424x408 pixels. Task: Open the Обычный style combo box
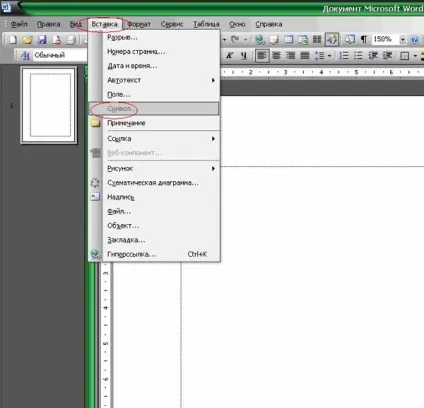[x=60, y=55]
